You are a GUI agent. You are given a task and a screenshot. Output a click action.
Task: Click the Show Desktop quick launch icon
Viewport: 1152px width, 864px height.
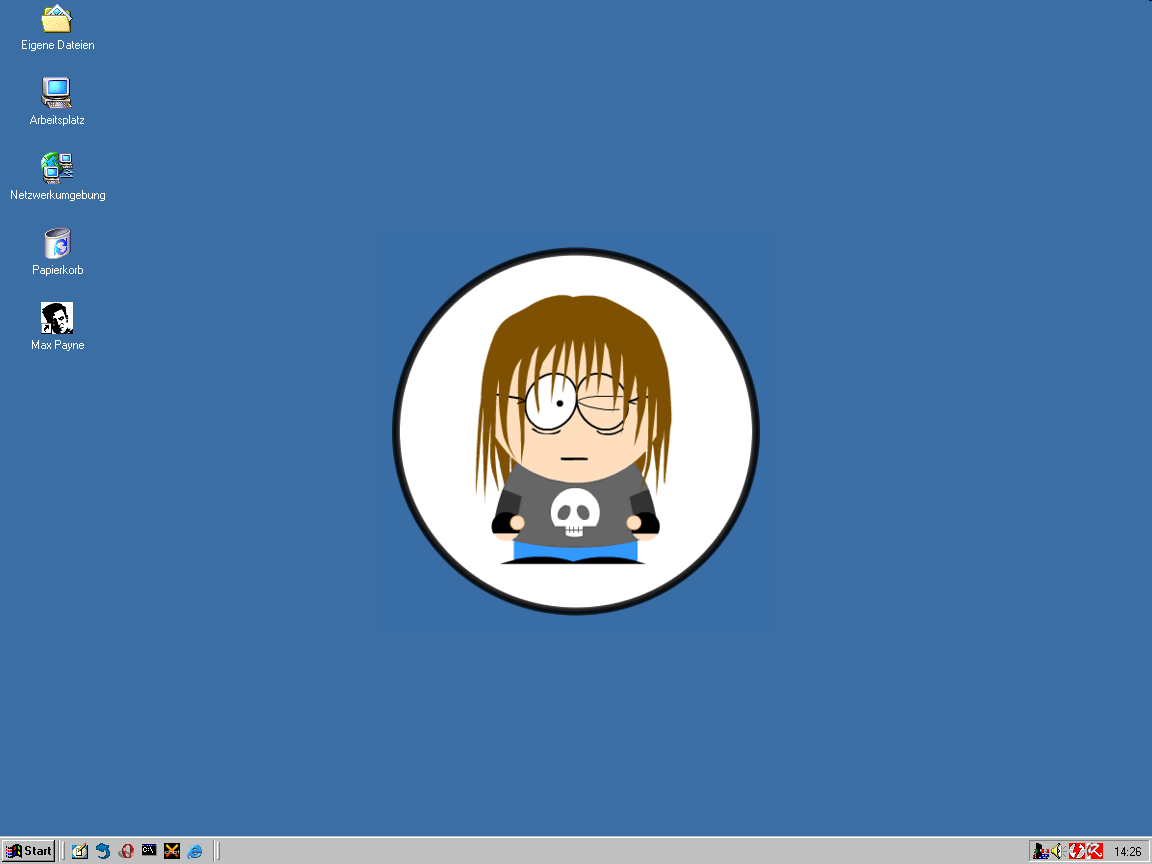tap(80, 851)
